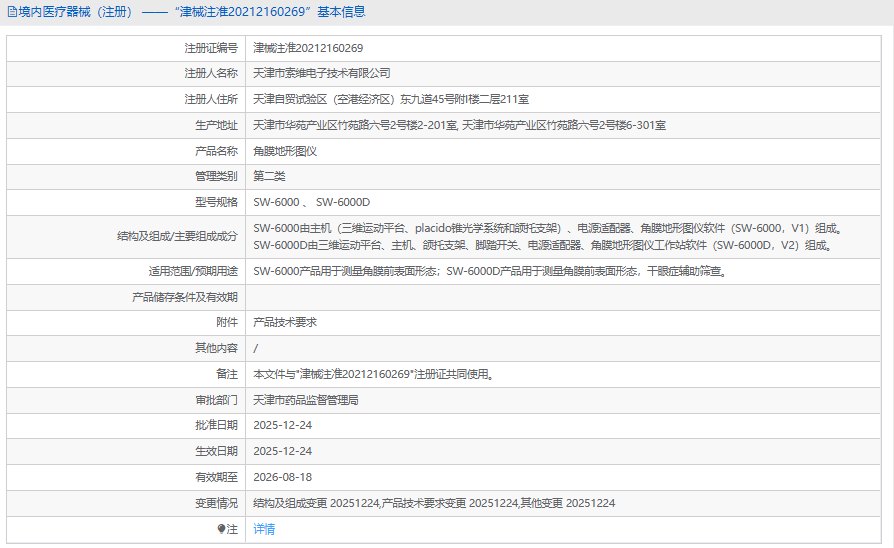The width and height of the screenshot is (894, 548).
Task: Click the 结构及组成/主要组成成分 label
Action: (x=177, y=236)
